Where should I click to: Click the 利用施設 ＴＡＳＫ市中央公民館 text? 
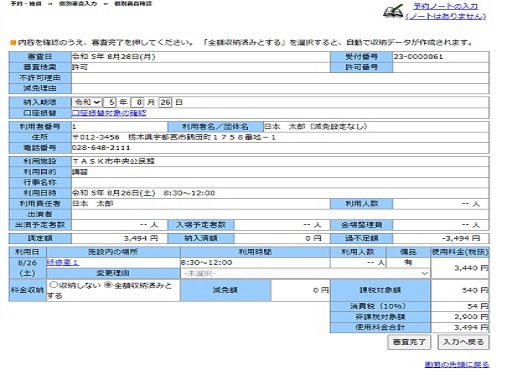[113, 161]
